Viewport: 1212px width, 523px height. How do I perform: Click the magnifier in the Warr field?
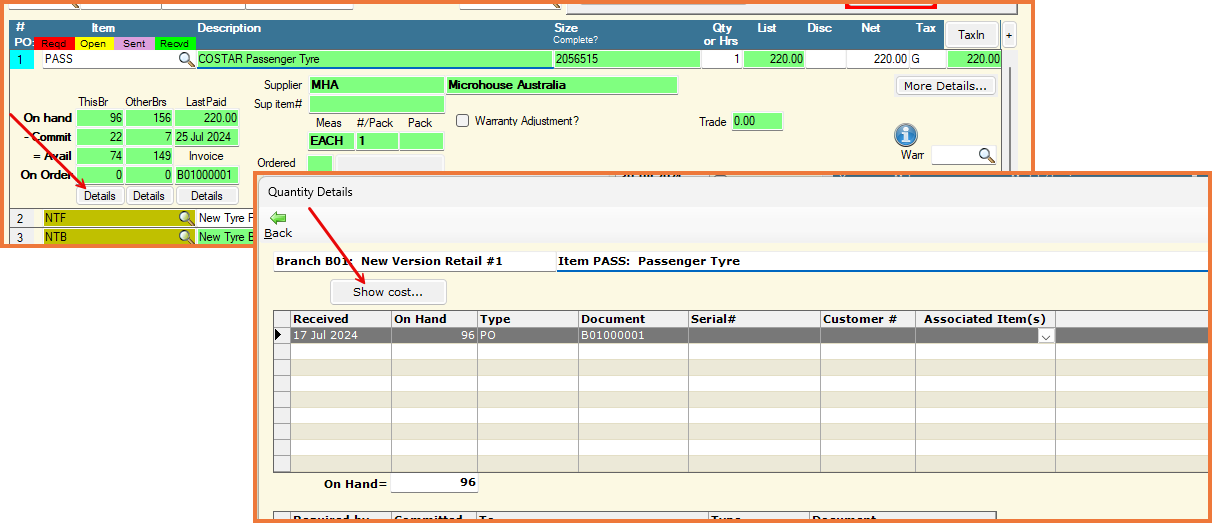986,155
